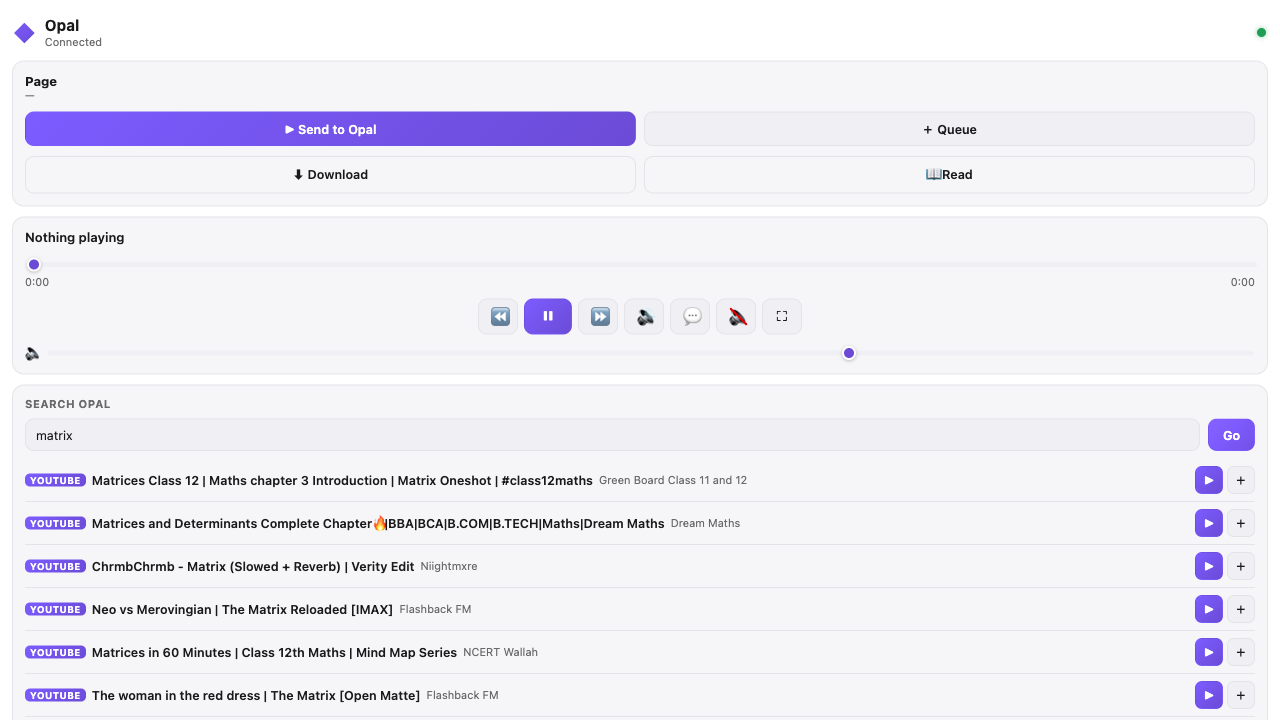
Task: Click the green connection status dot
Action: [x=1261, y=33]
